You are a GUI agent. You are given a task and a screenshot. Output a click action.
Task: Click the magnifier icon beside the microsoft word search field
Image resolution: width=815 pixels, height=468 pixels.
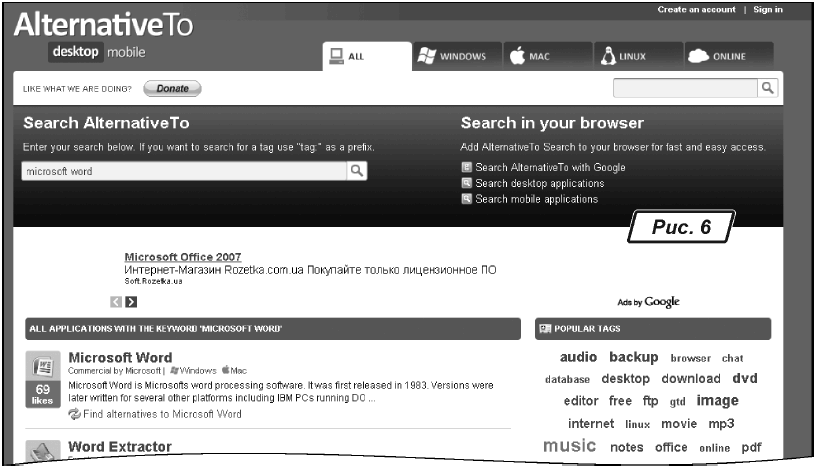357,171
